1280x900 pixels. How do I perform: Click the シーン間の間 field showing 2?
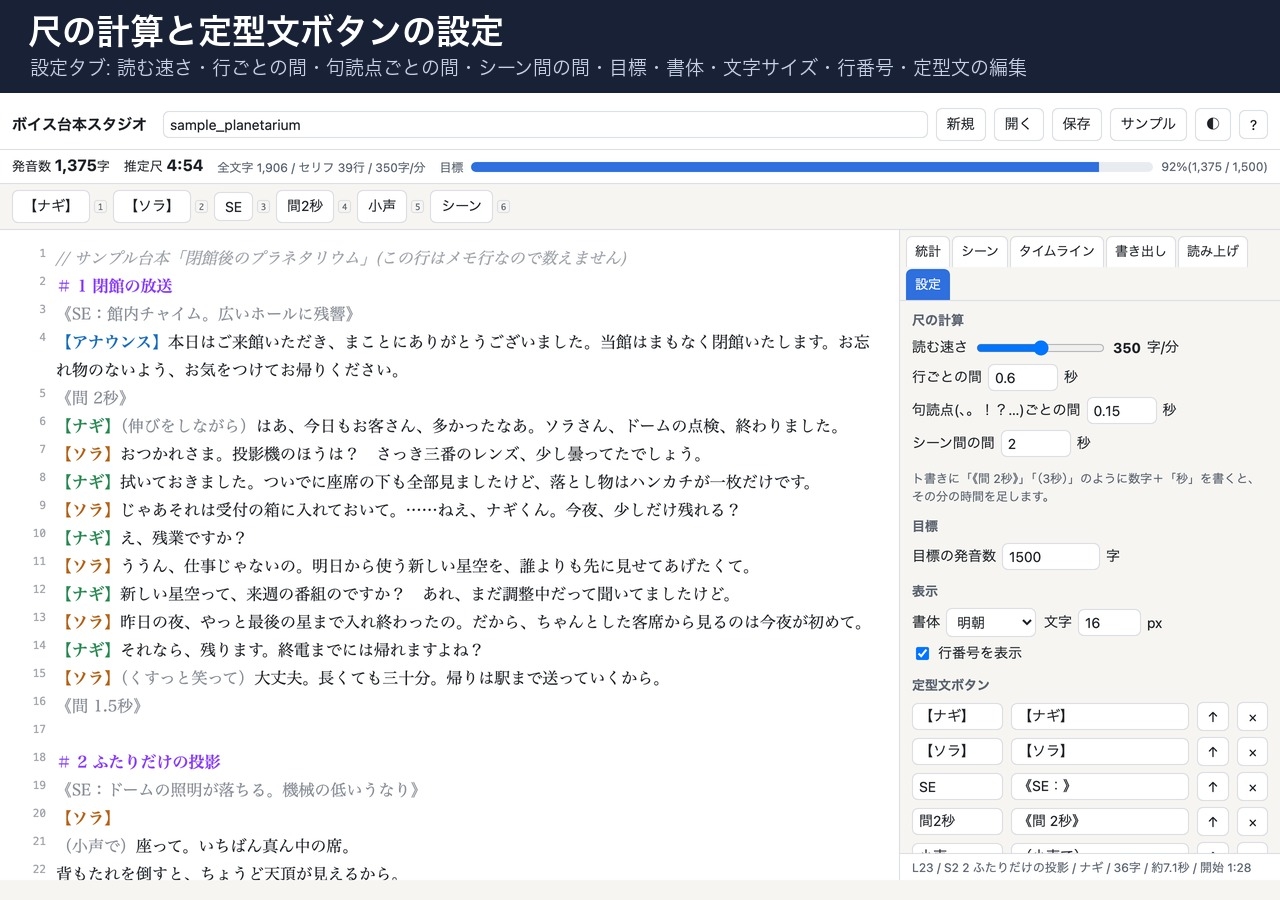(1035, 443)
